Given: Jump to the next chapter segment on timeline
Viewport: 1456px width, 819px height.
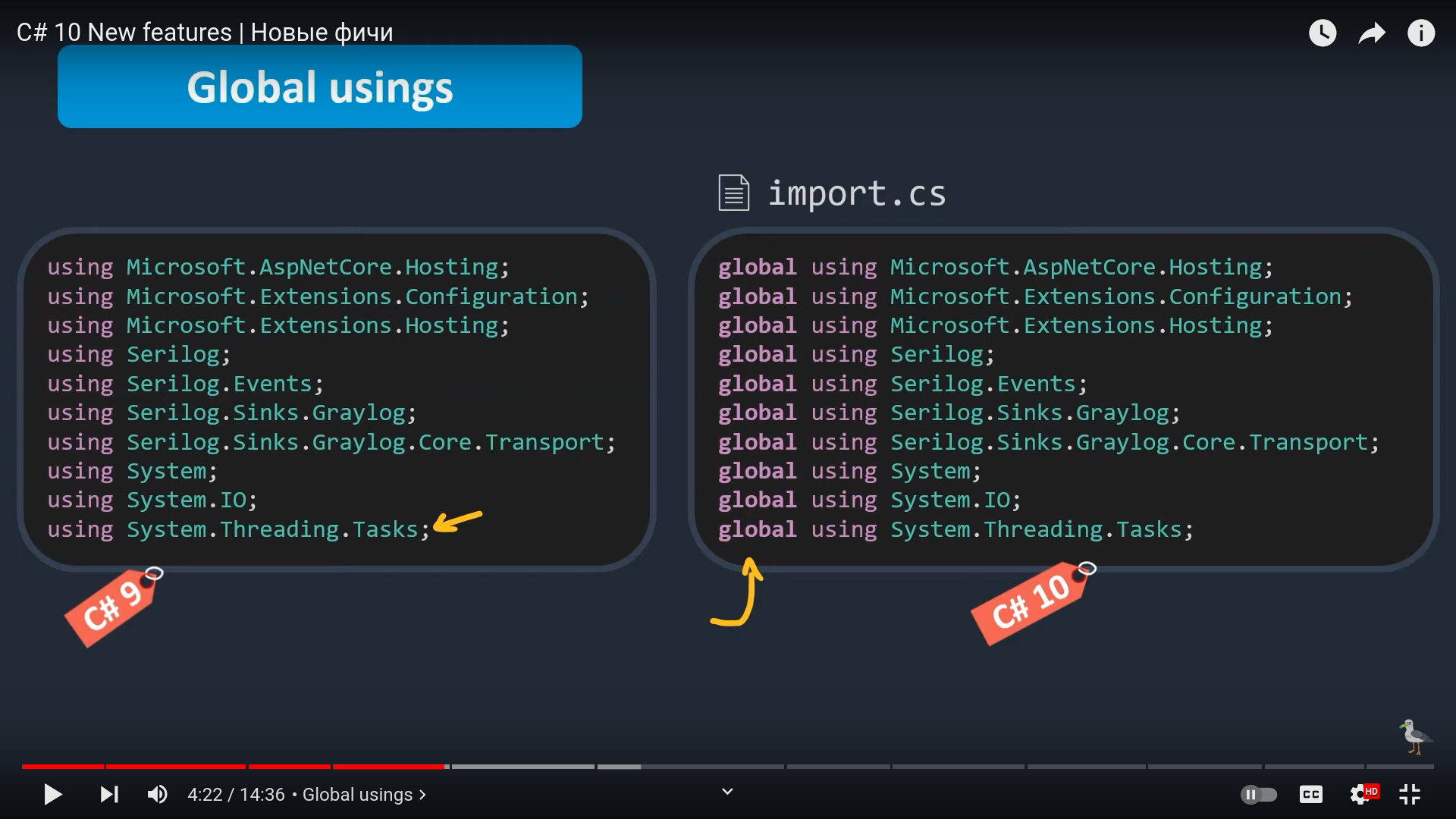Looking at the screenshot, I should tap(523, 767).
